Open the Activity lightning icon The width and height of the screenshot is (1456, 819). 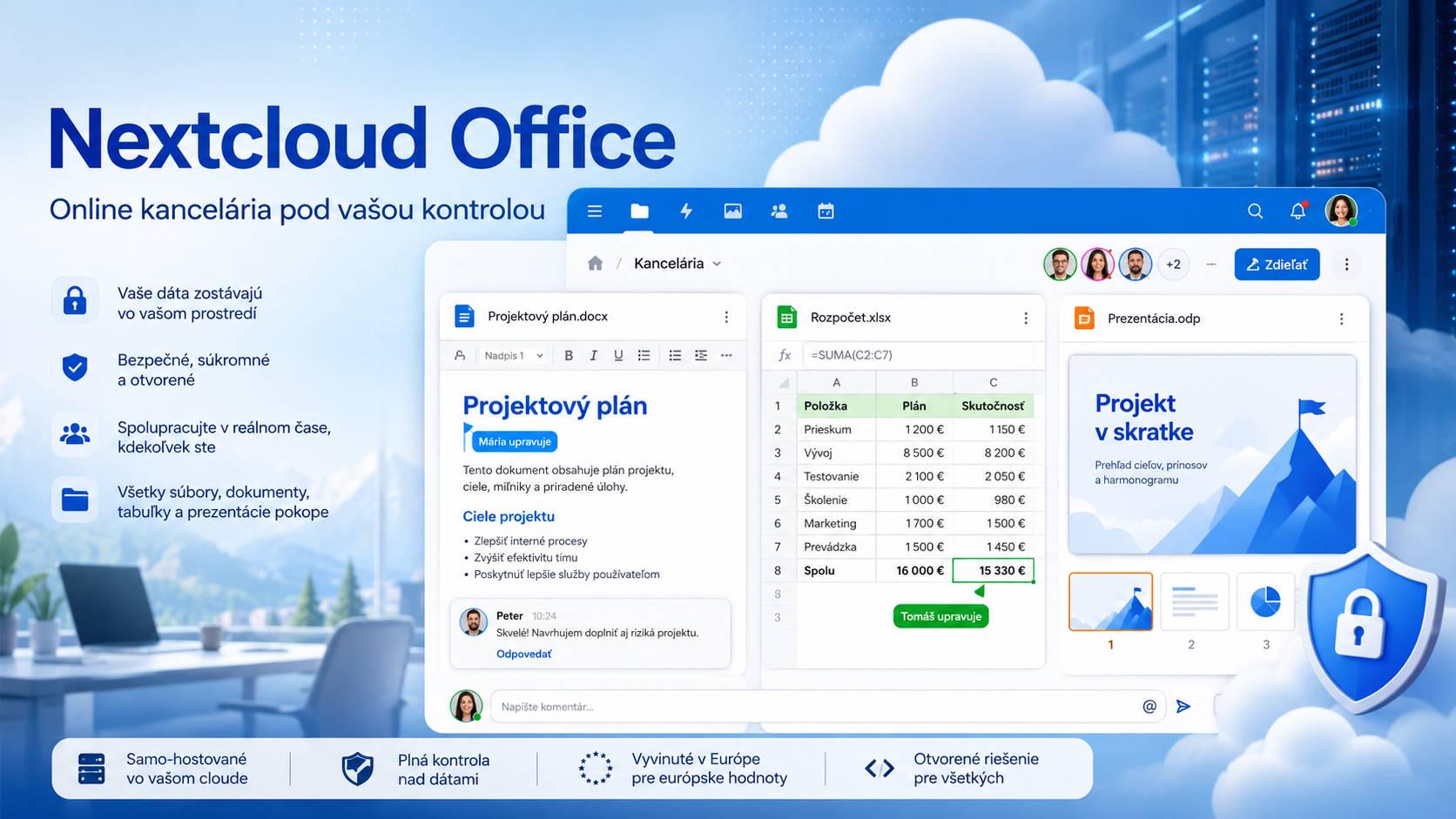tap(686, 211)
